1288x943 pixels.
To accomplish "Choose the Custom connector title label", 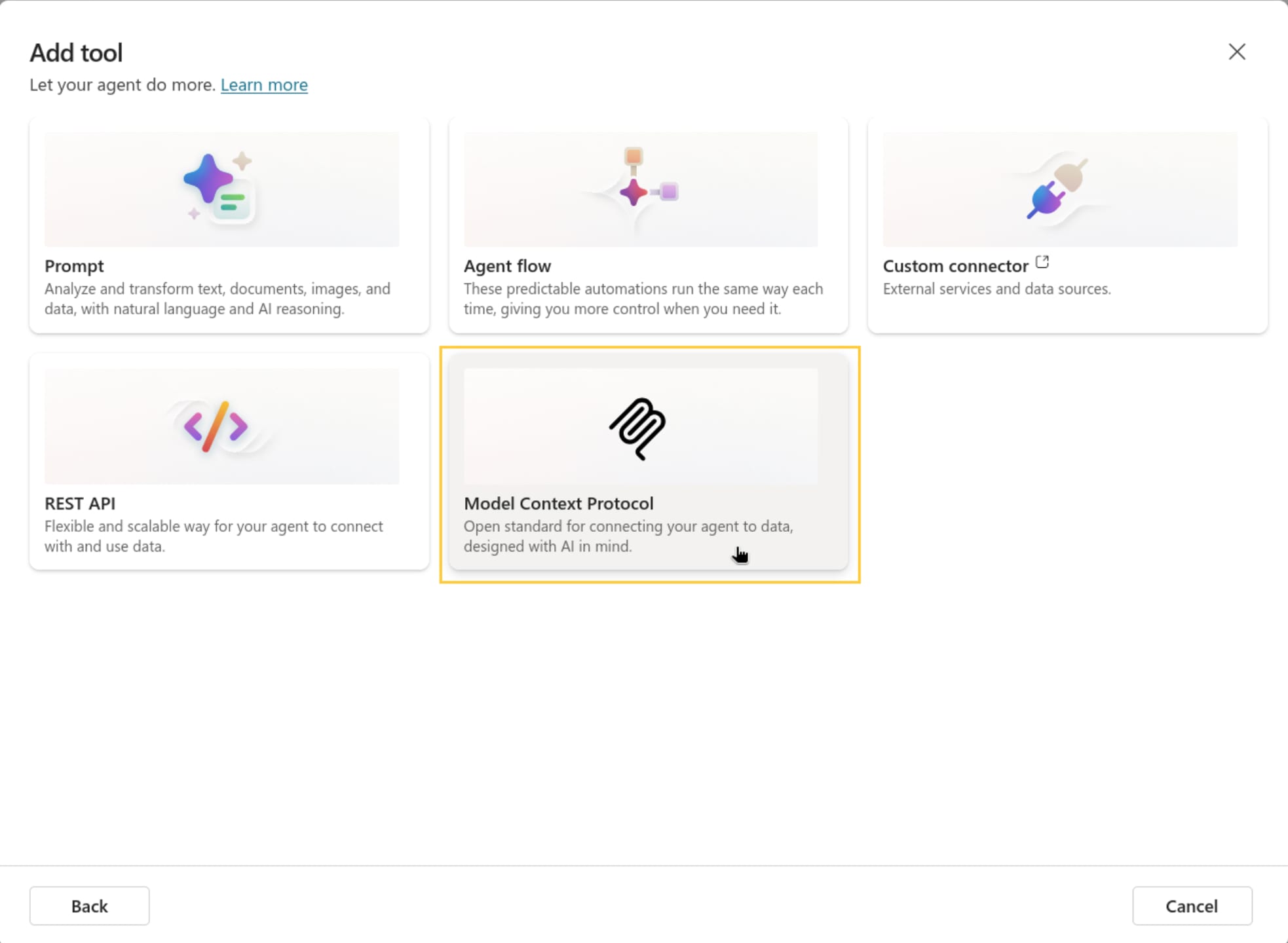I will (955, 266).
